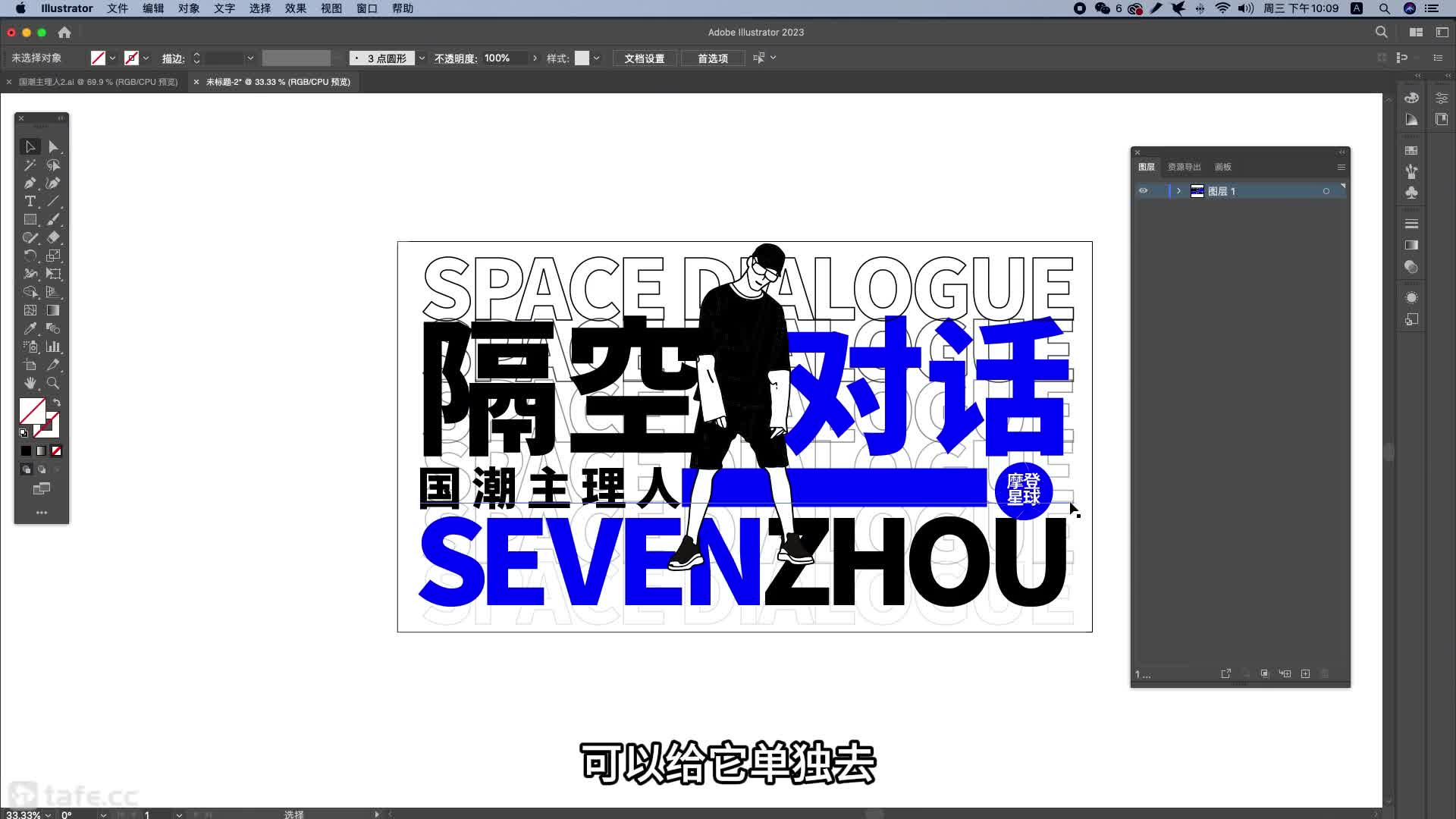Viewport: 1456px width, 819px height.
Task: Click the Hand tool
Action: click(30, 384)
